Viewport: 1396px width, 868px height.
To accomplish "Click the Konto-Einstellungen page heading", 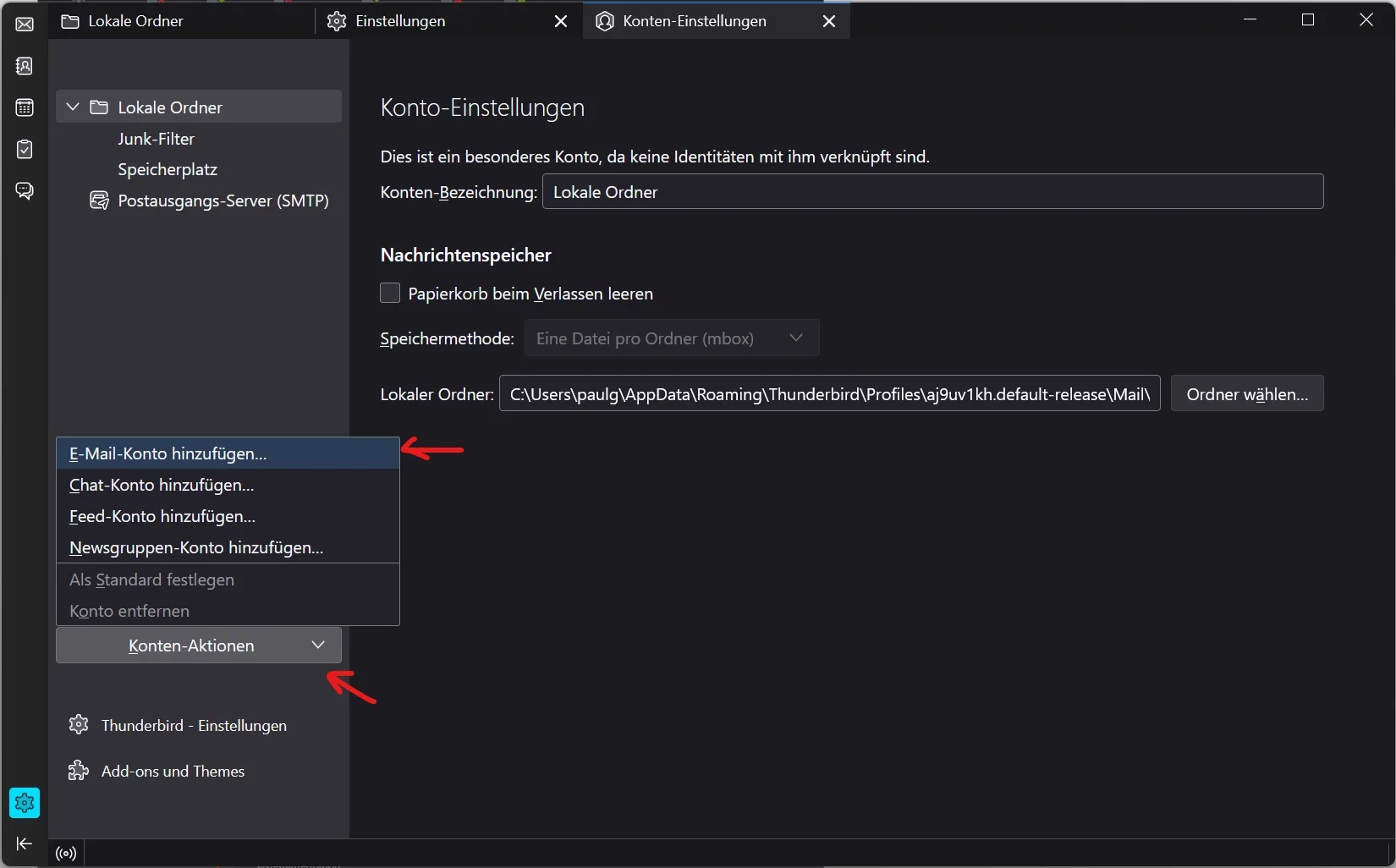I will (x=482, y=107).
